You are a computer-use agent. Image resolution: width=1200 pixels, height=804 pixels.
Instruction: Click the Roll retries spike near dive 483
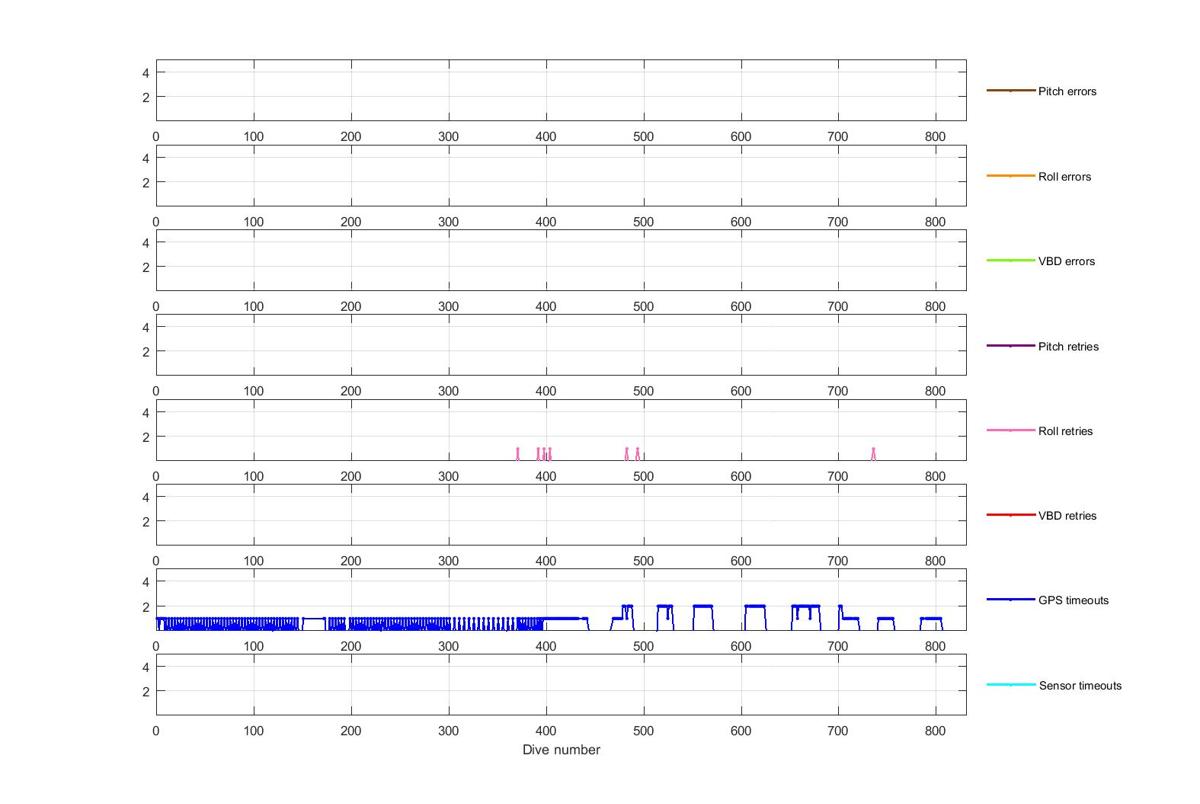tap(627, 454)
